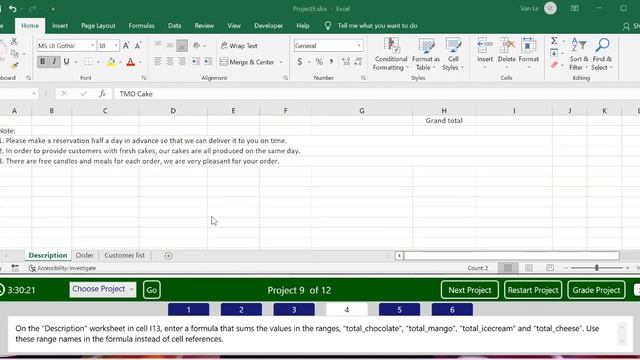This screenshot has width=640, height=360.
Task: Apply the red font color A
Action: pos(131,62)
